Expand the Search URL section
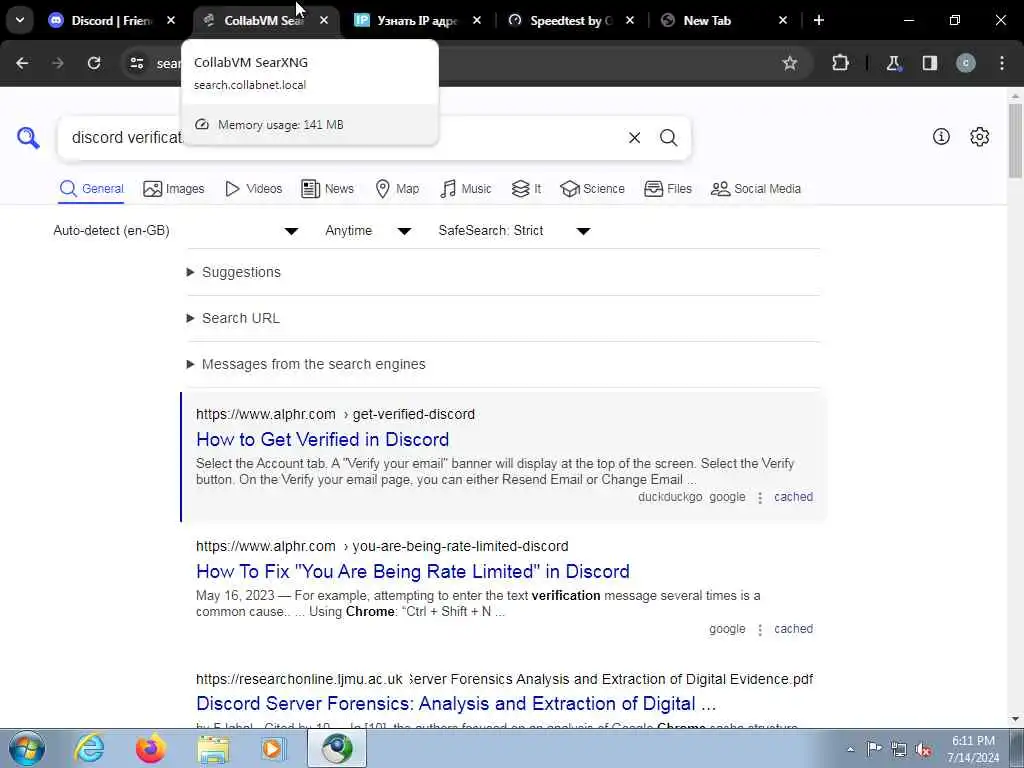Image resolution: width=1024 pixels, height=768 pixels. [240, 318]
